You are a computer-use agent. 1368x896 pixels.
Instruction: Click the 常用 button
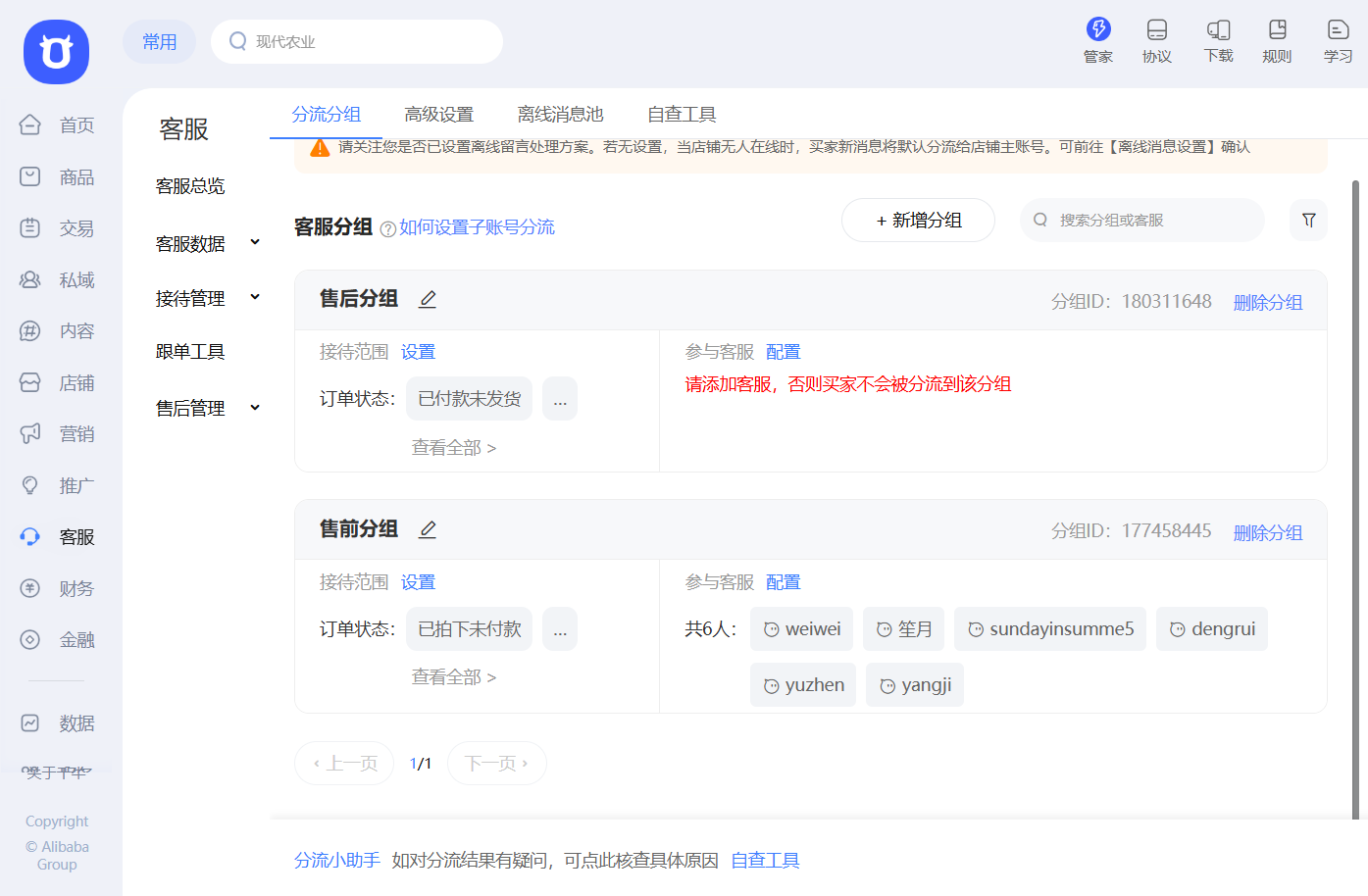coord(160,42)
